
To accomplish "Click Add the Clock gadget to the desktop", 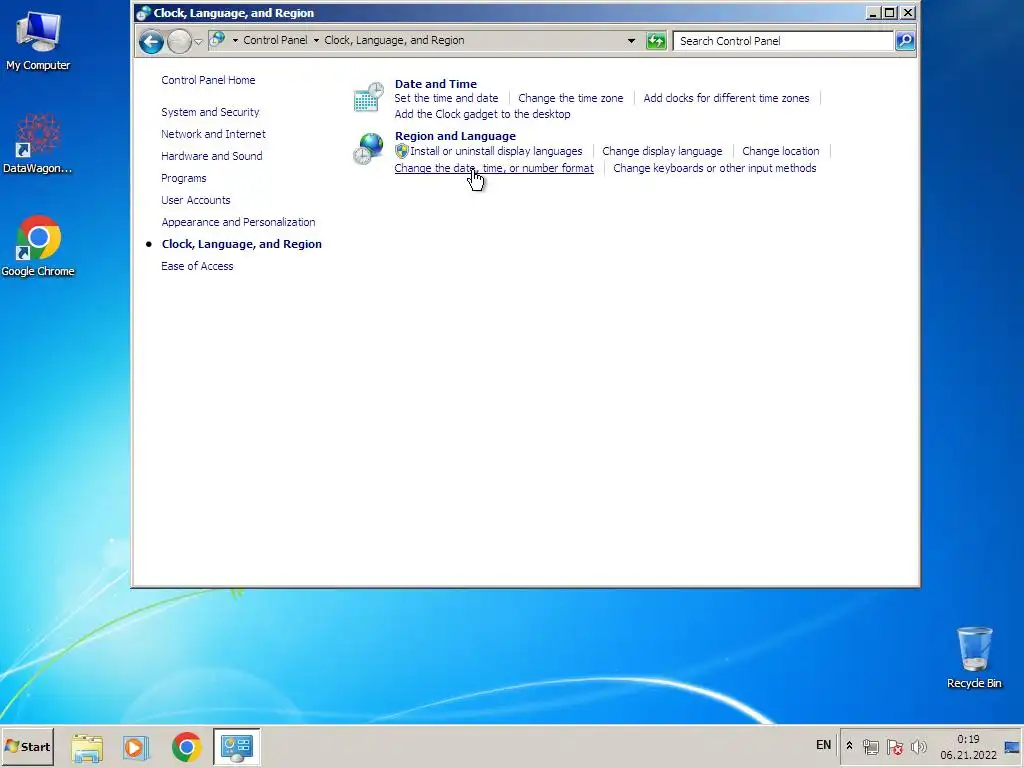I will pyautogui.click(x=482, y=114).
